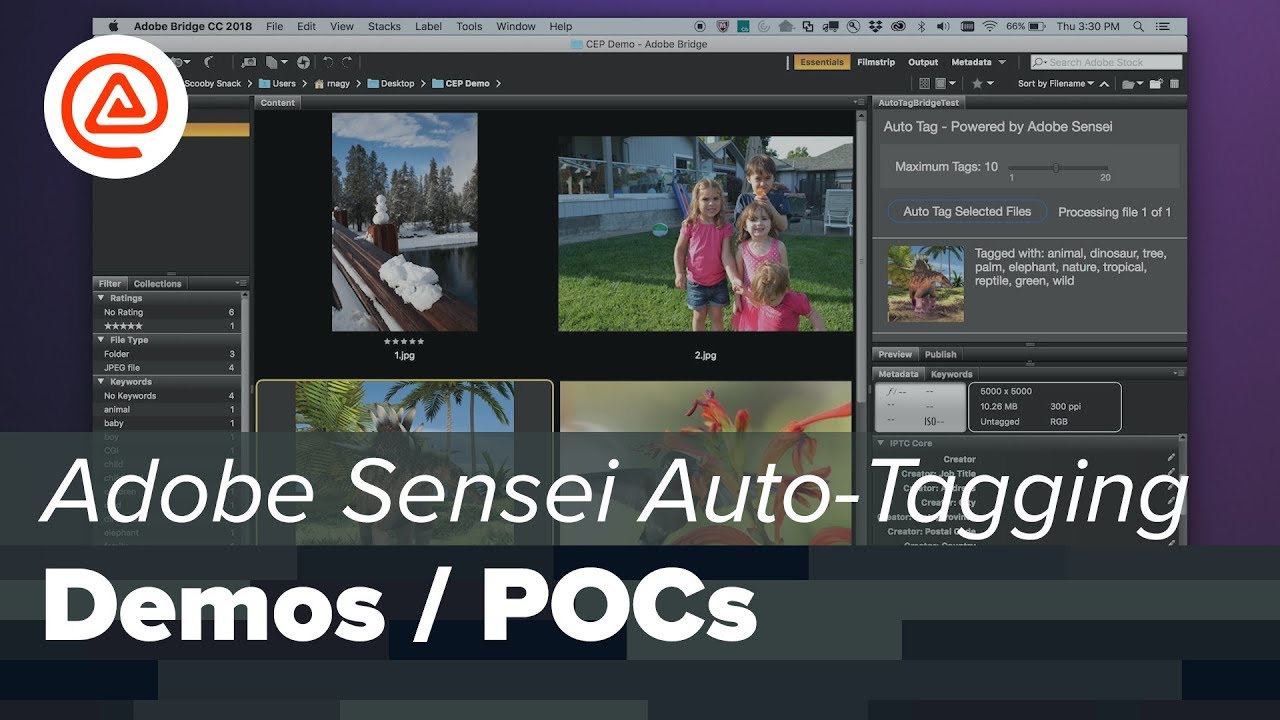Click the refine/refresh circular icon in toolbar
This screenshot has height=720, width=1280.
tap(303, 62)
